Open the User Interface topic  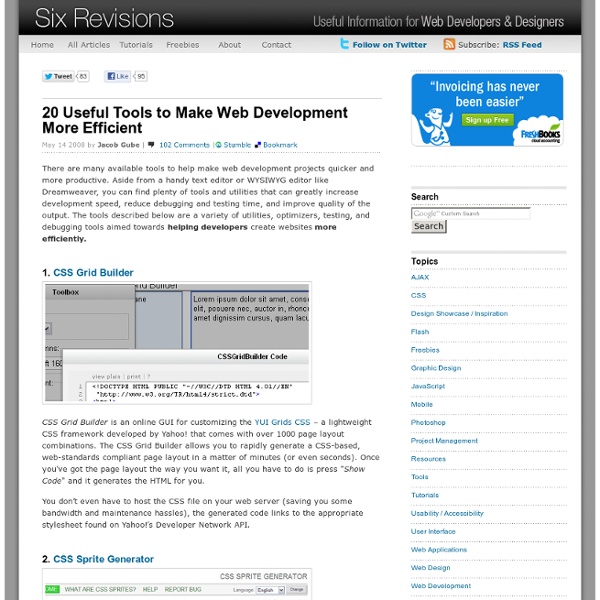tap(433, 531)
